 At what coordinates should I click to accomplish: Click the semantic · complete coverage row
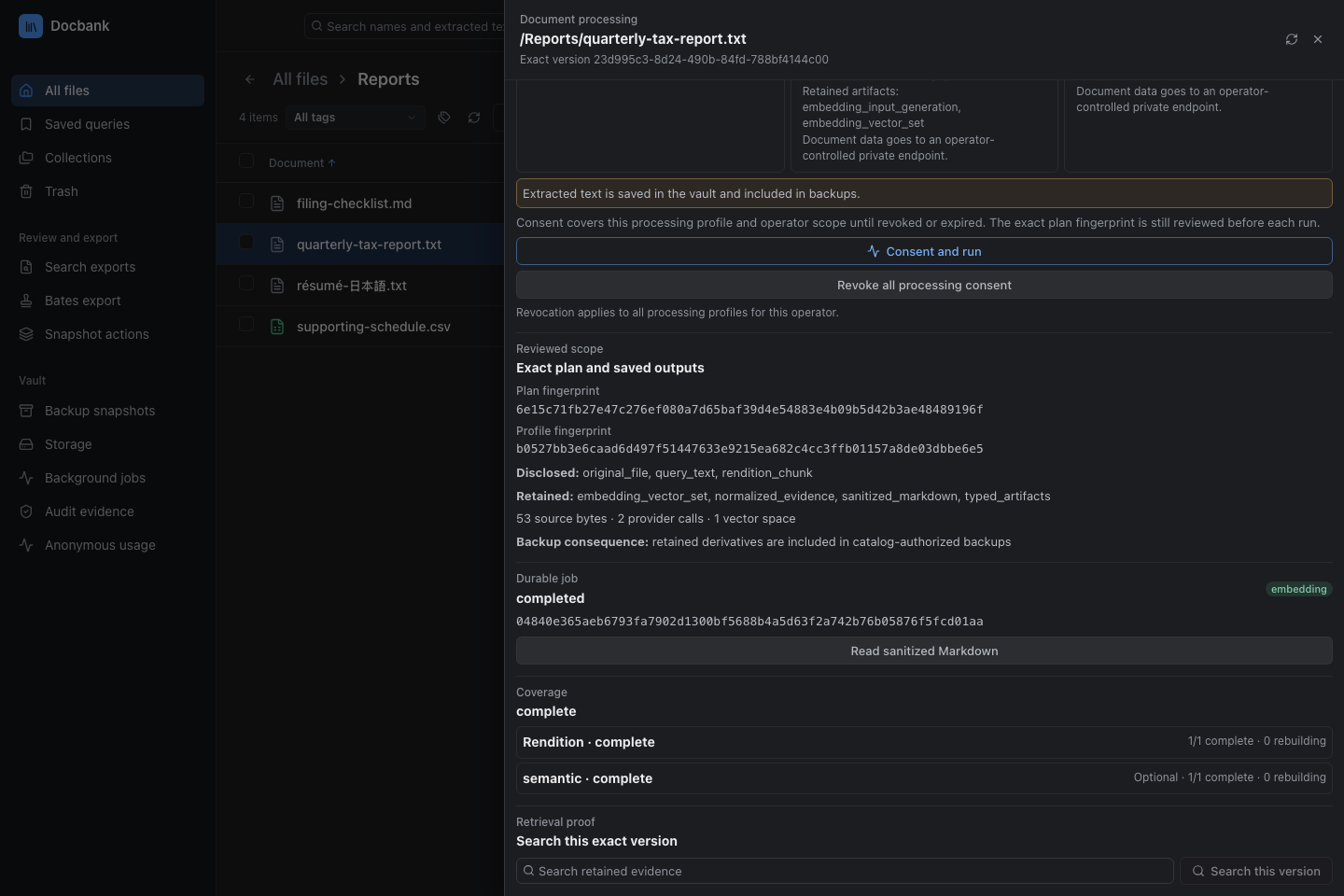pos(924,778)
